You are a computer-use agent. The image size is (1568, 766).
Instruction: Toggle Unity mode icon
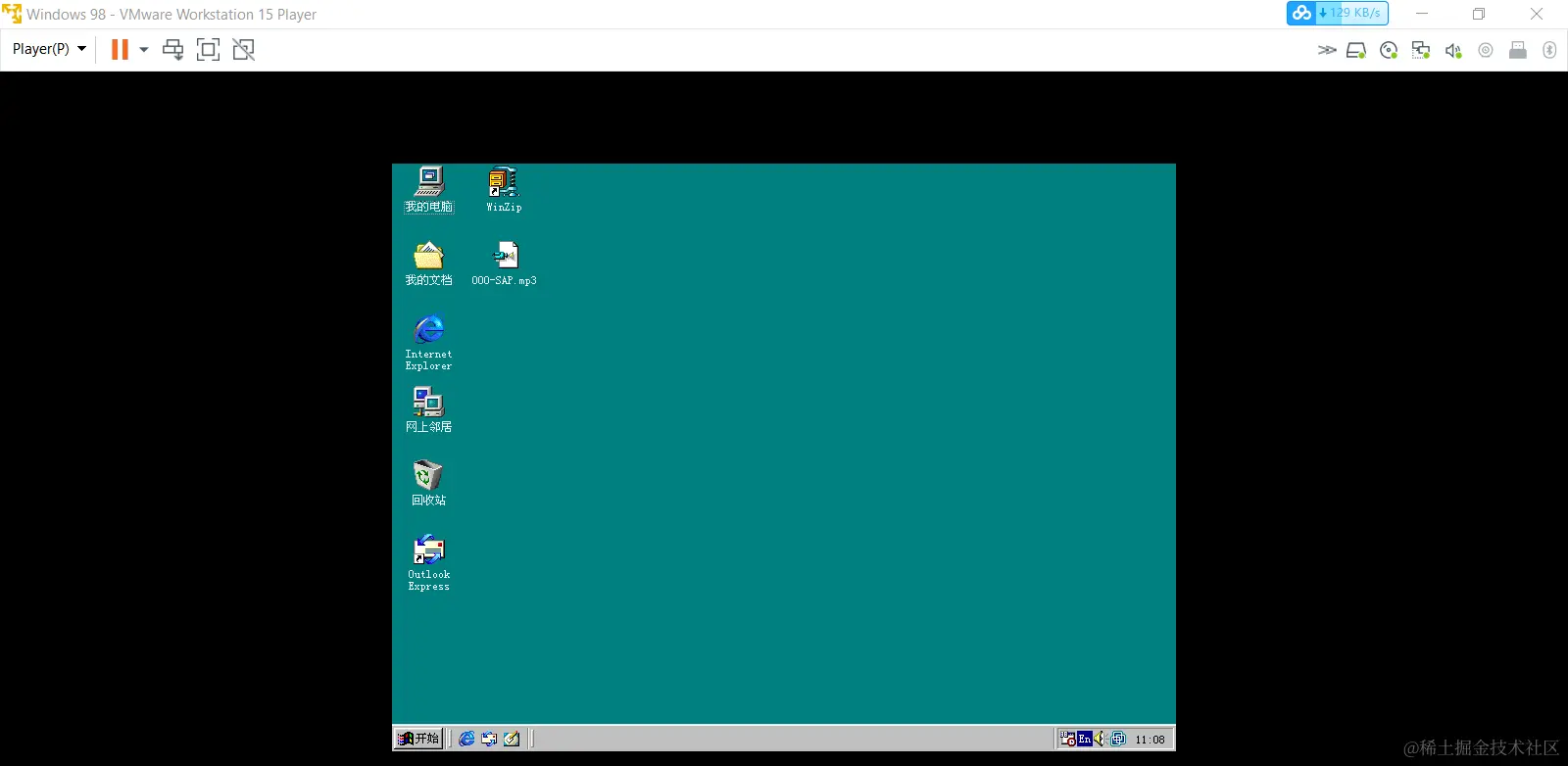[x=243, y=49]
